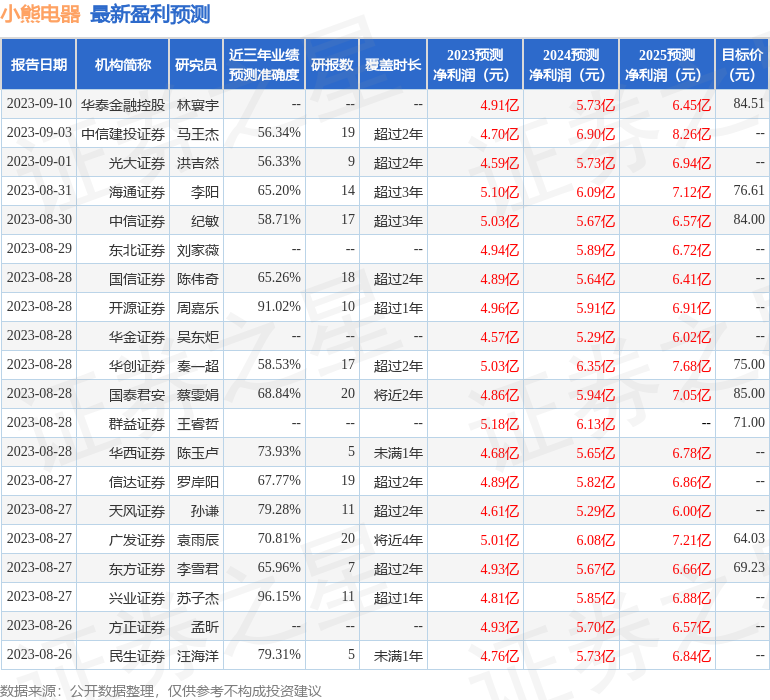Click researcher name 李阳
This screenshot has height=700, width=770.
(205, 192)
